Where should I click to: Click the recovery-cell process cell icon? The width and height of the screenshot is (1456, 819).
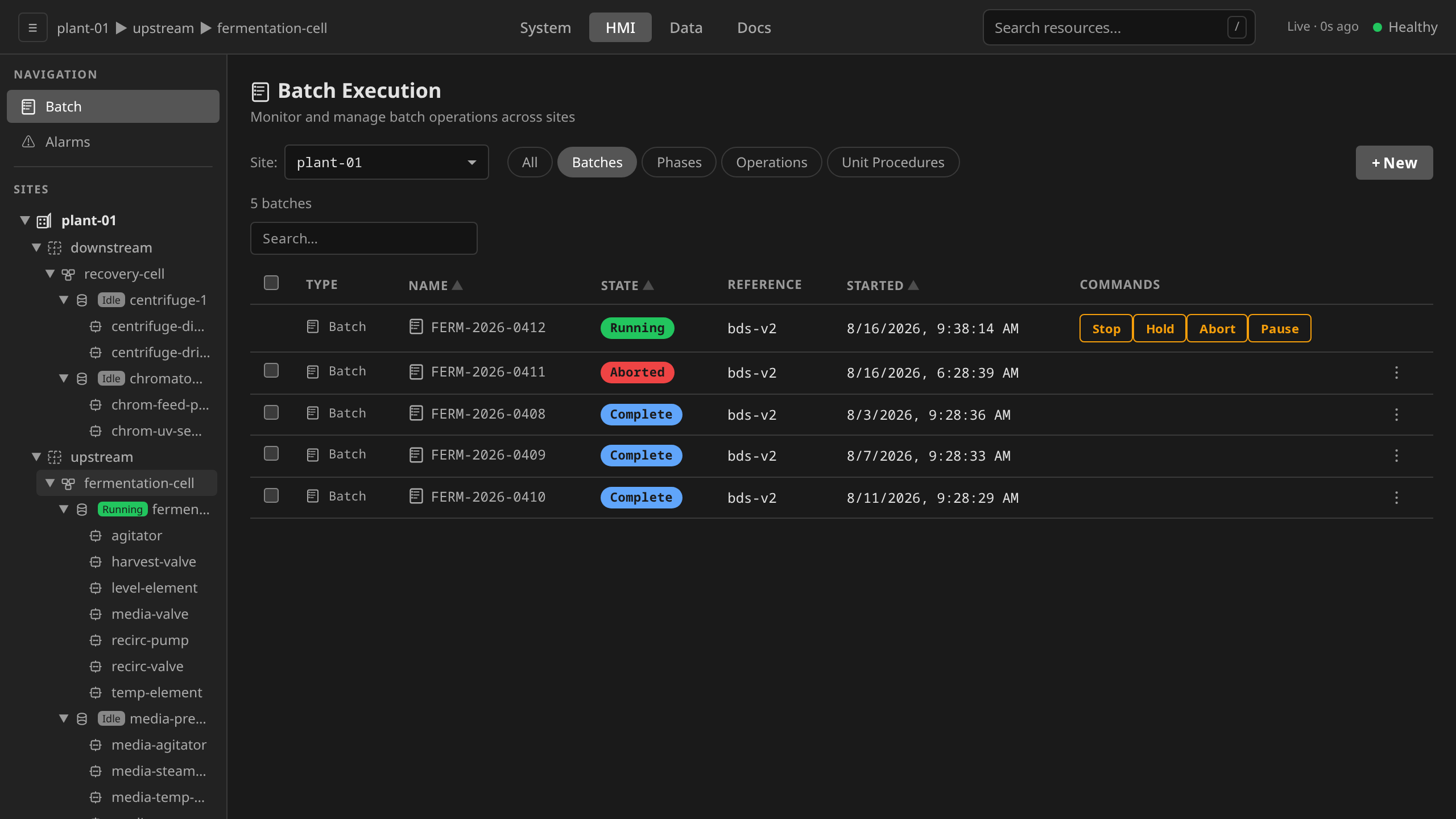(x=68, y=274)
